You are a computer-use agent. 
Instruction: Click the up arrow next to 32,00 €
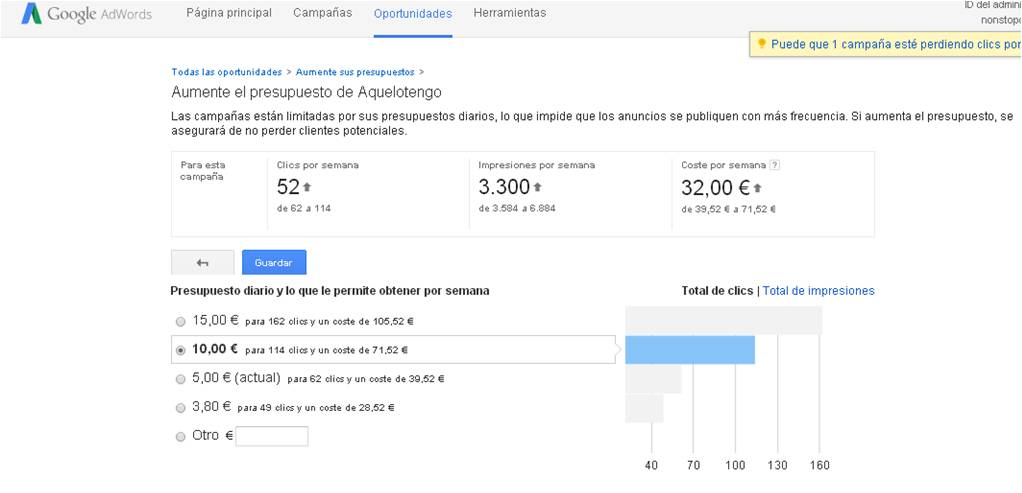pyautogui.click(x=757, y=188)
